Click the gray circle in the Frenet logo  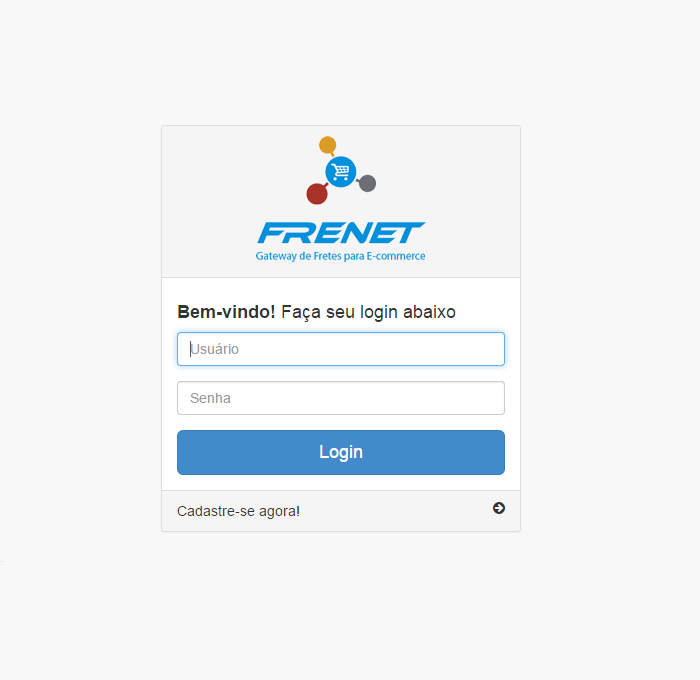(367, 183)
